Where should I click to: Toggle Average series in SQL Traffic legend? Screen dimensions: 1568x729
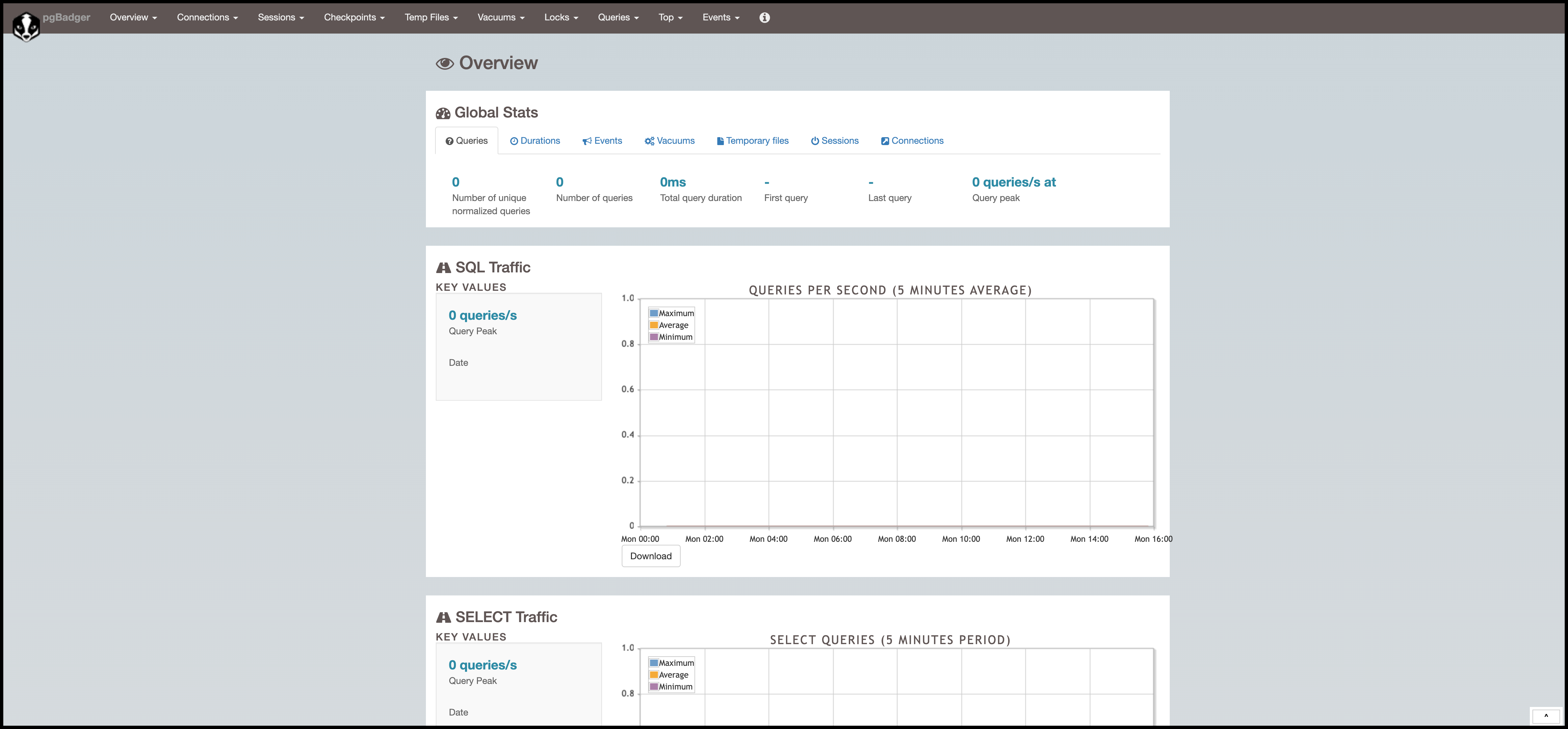pyautogui.click(x=673, y=325)
